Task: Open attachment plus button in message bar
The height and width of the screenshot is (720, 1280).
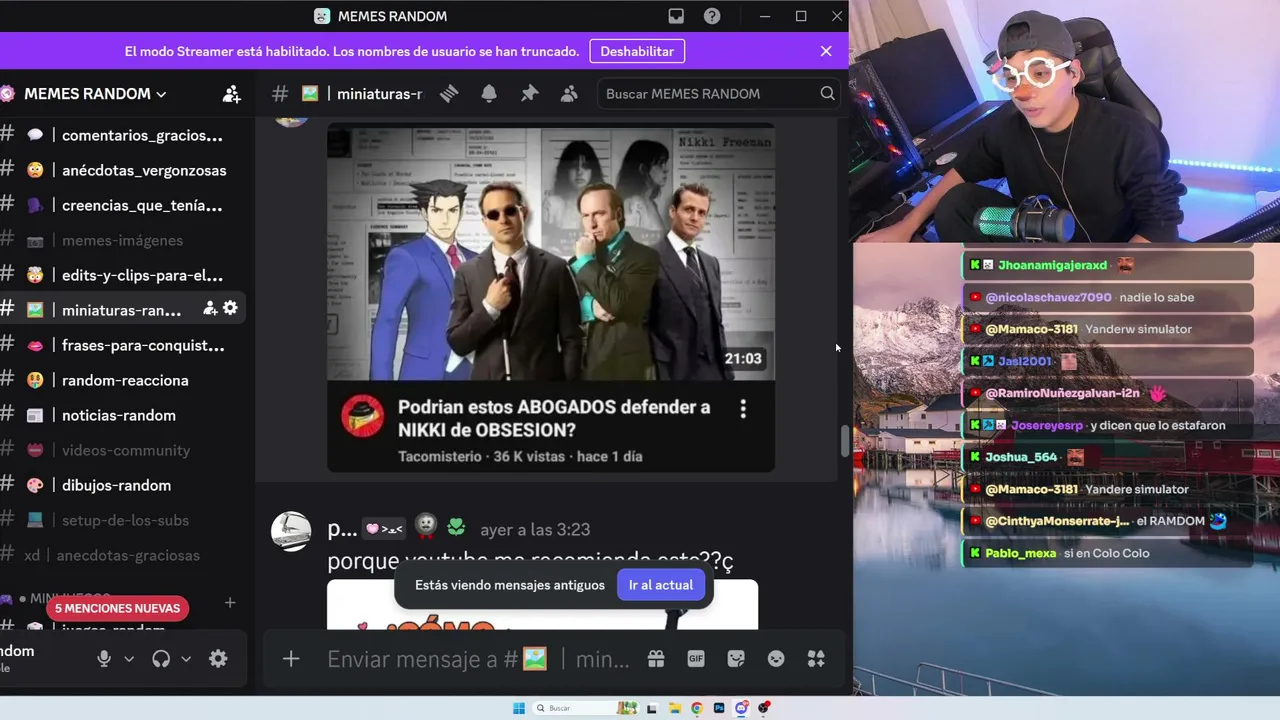Action: pos(291,659)
